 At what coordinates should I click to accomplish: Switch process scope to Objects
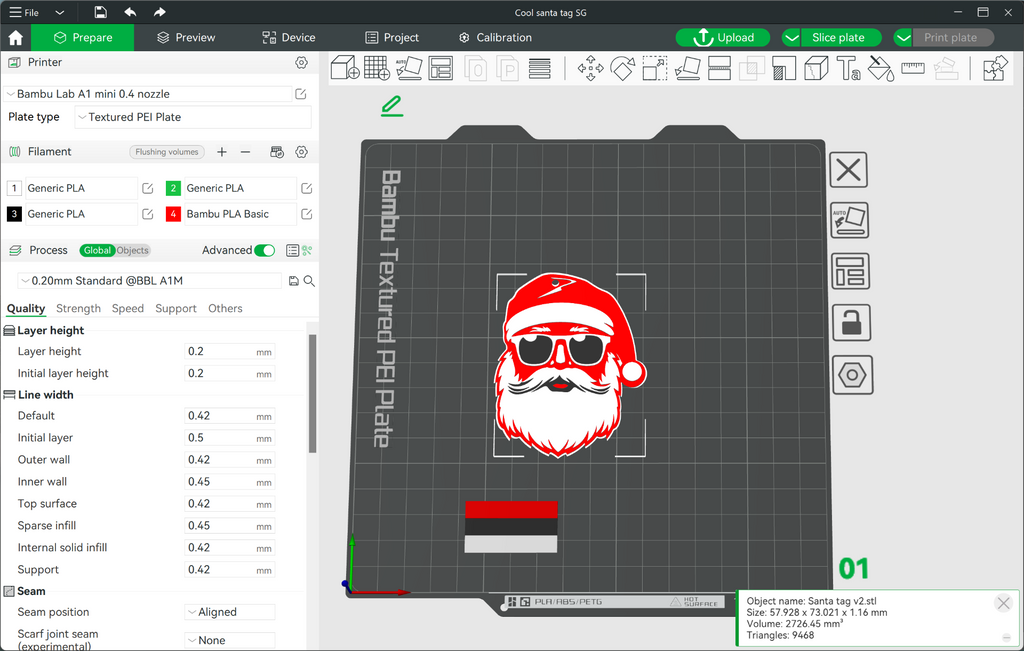133,251
